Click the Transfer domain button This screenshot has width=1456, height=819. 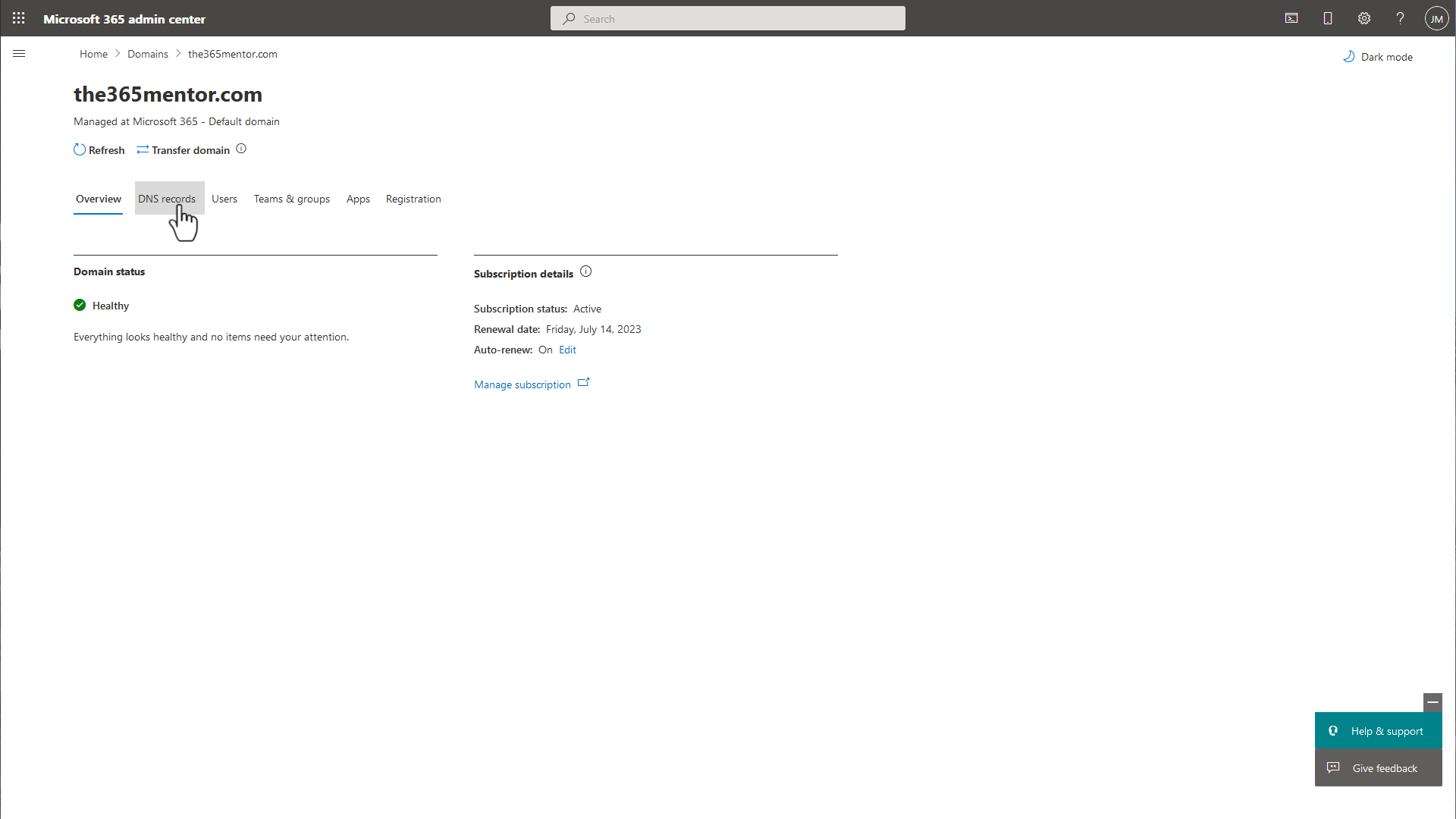[184, 150]
